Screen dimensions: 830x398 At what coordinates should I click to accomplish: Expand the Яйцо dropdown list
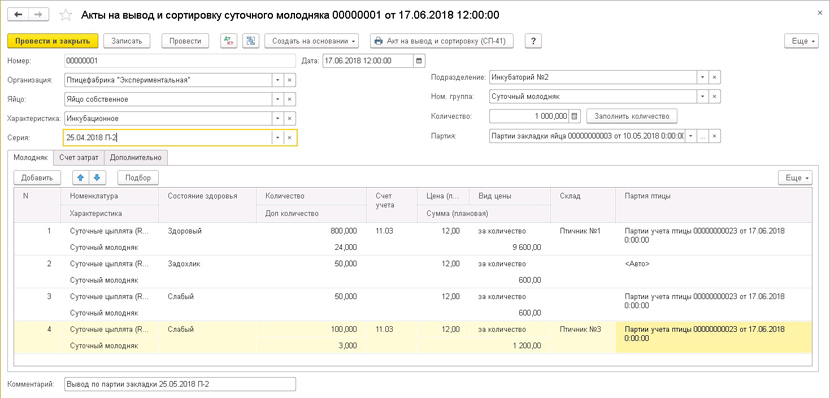pos(278,100)
